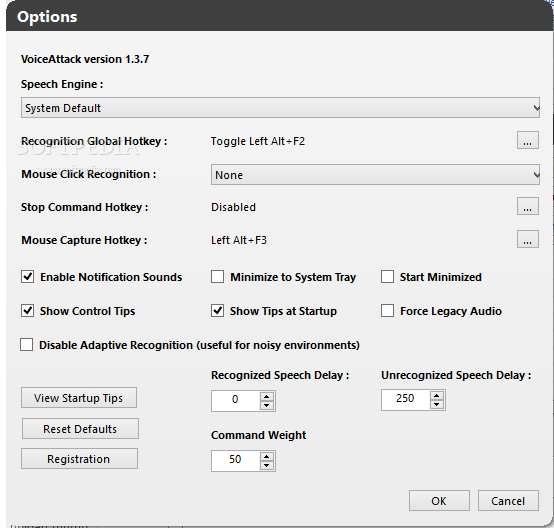
Task: Increase Unrecognized Speech Delay with up arrow
Action: tap(437, 395)
